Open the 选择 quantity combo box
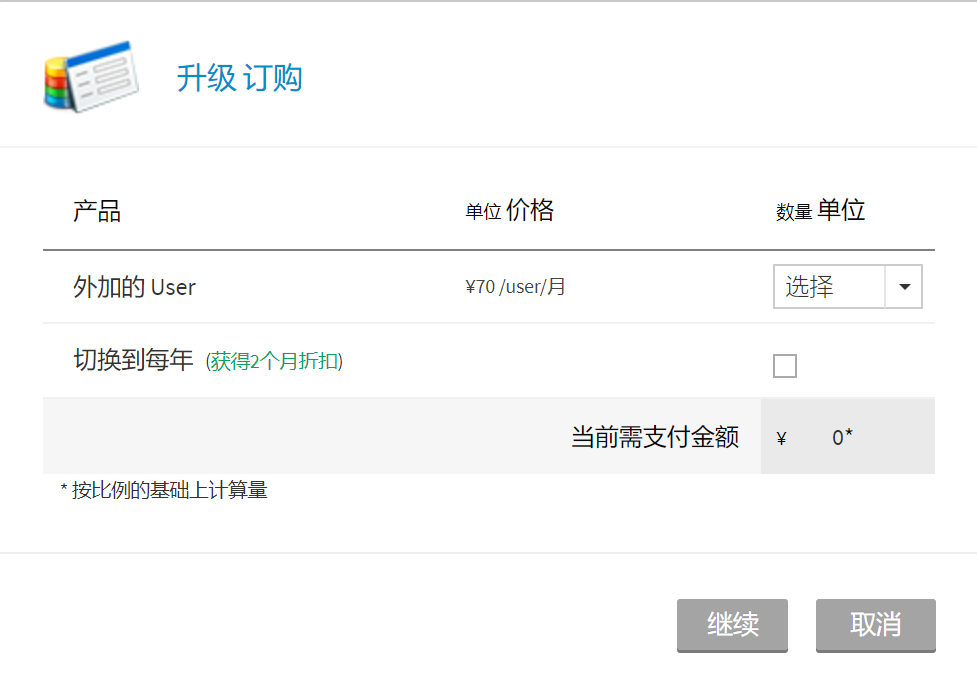 coord(829,287)
